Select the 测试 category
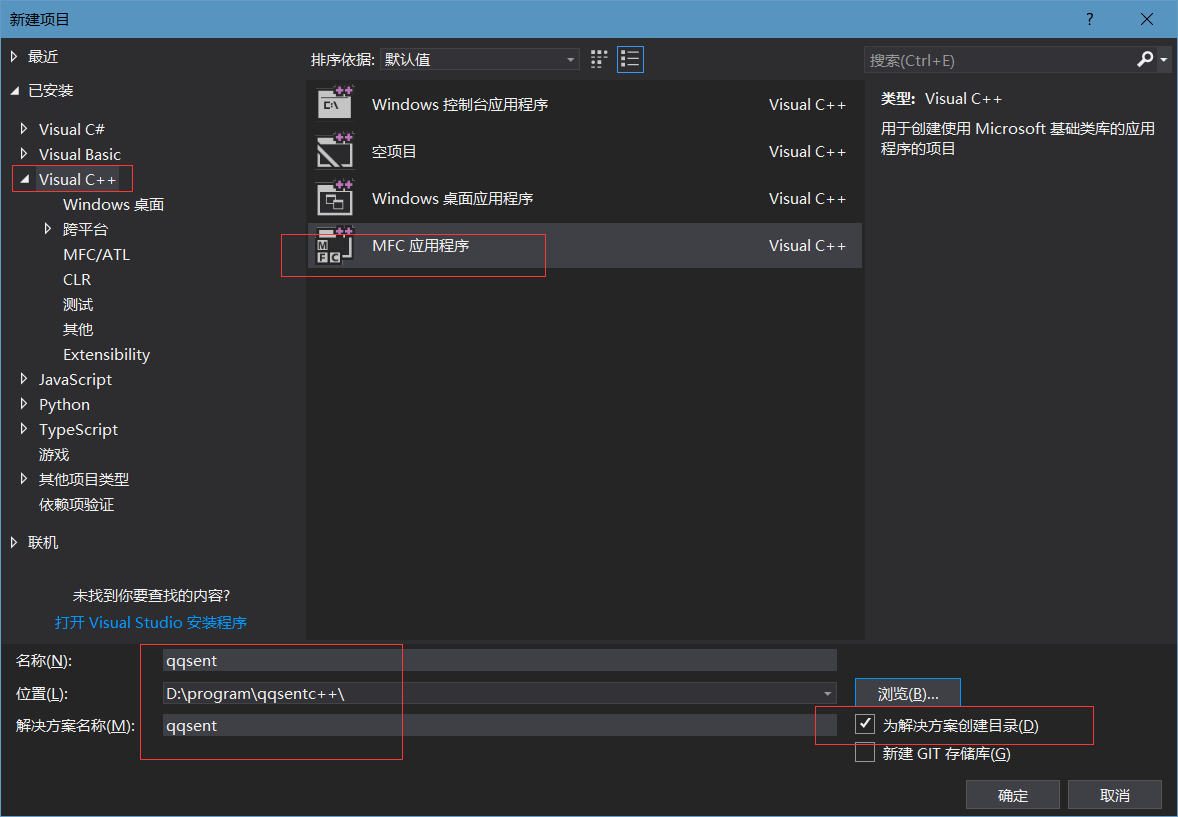 coord(78,304)
